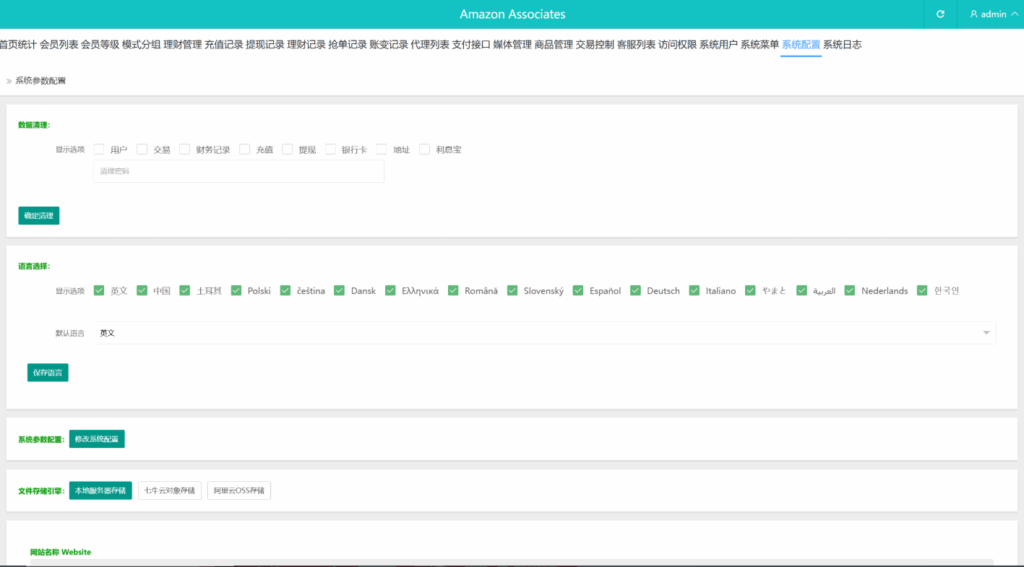Focus the 清理密码 password input field
The width and height of the screenshot is (1024, 567).
[x=238, y=171]
